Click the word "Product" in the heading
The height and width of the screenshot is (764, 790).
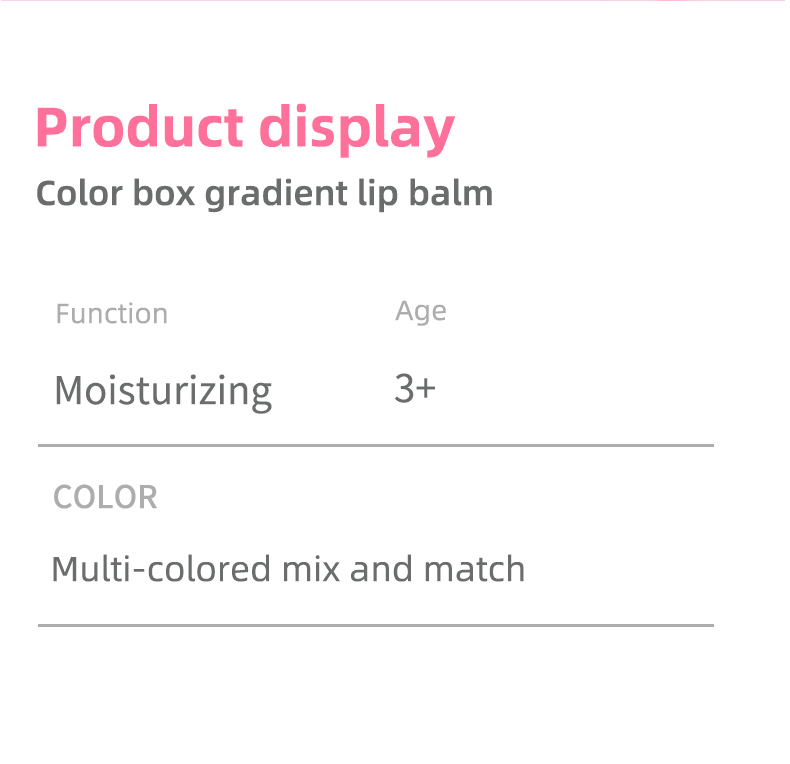tap(139, 129)
